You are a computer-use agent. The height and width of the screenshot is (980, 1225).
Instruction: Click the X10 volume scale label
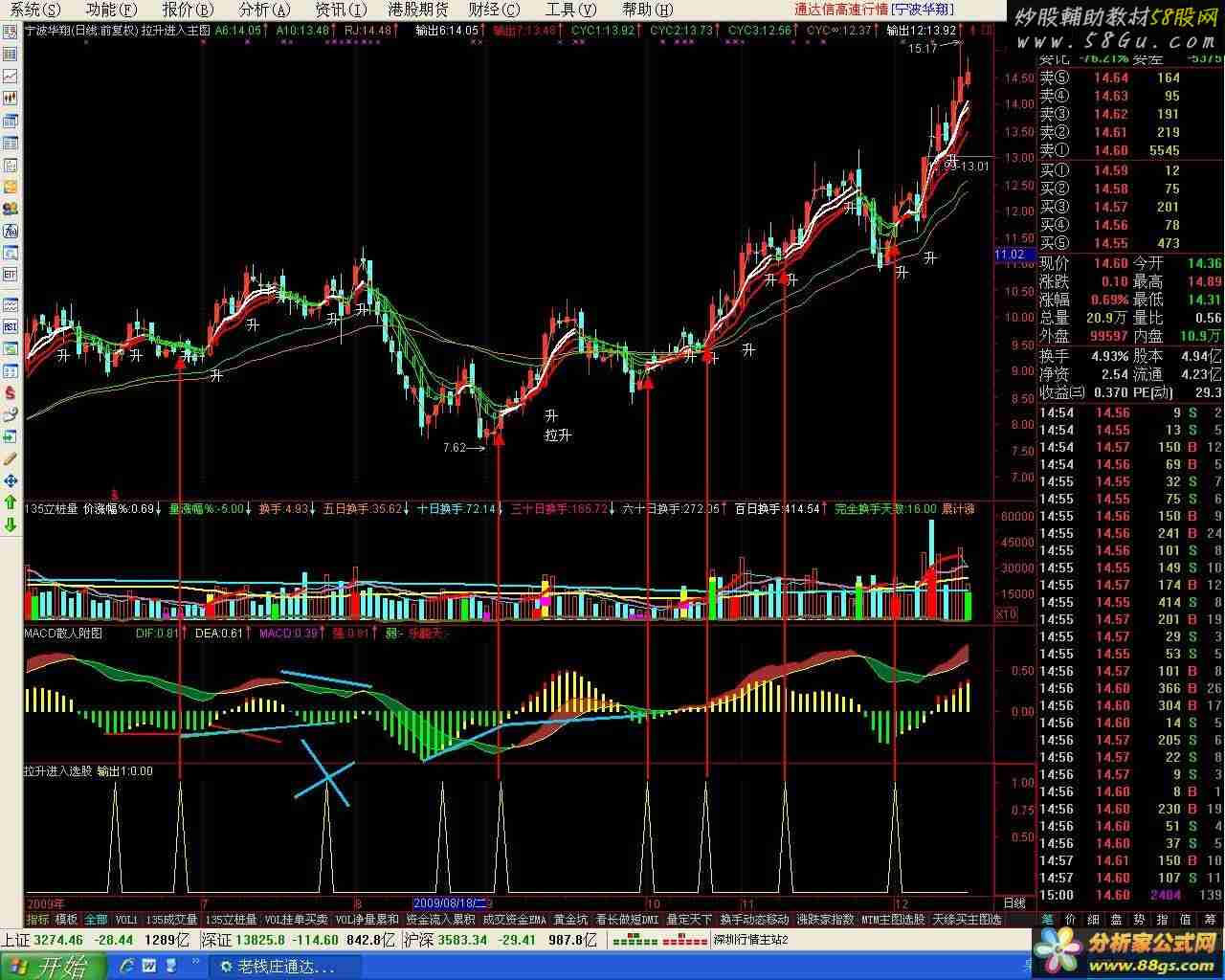pos(1006,613)
